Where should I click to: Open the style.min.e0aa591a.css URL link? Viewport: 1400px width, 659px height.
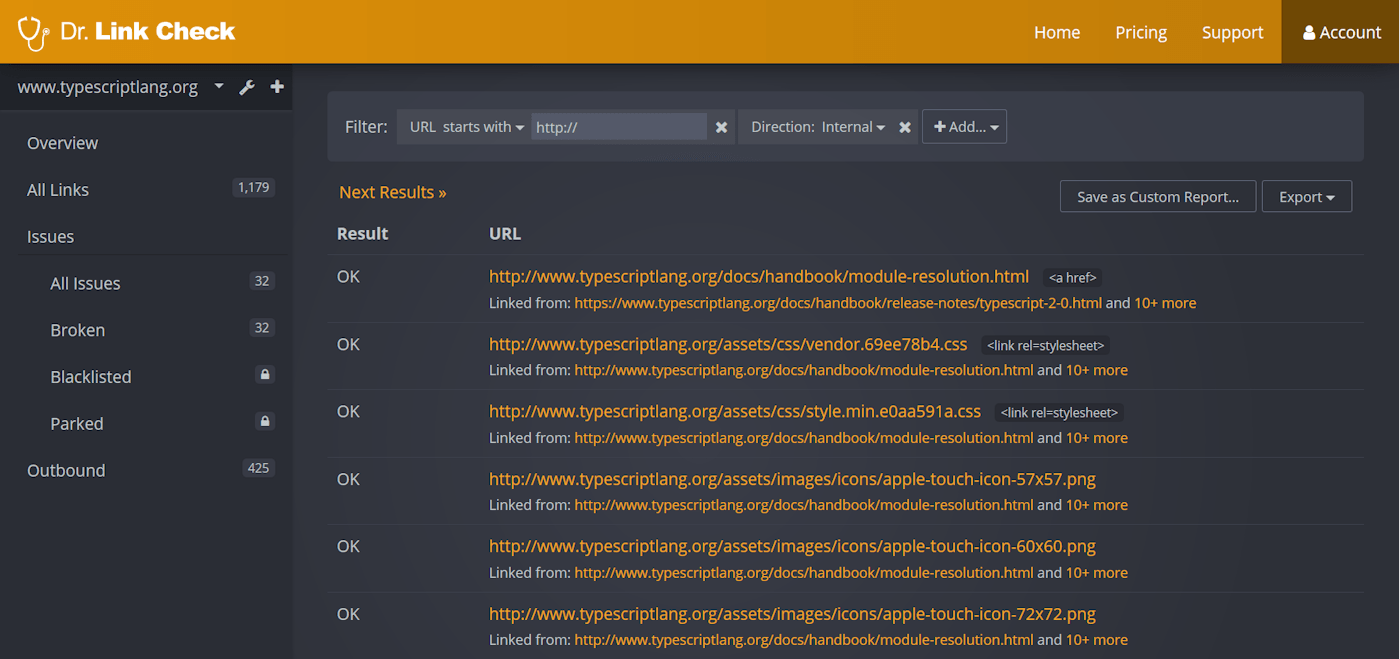point(735,411)
